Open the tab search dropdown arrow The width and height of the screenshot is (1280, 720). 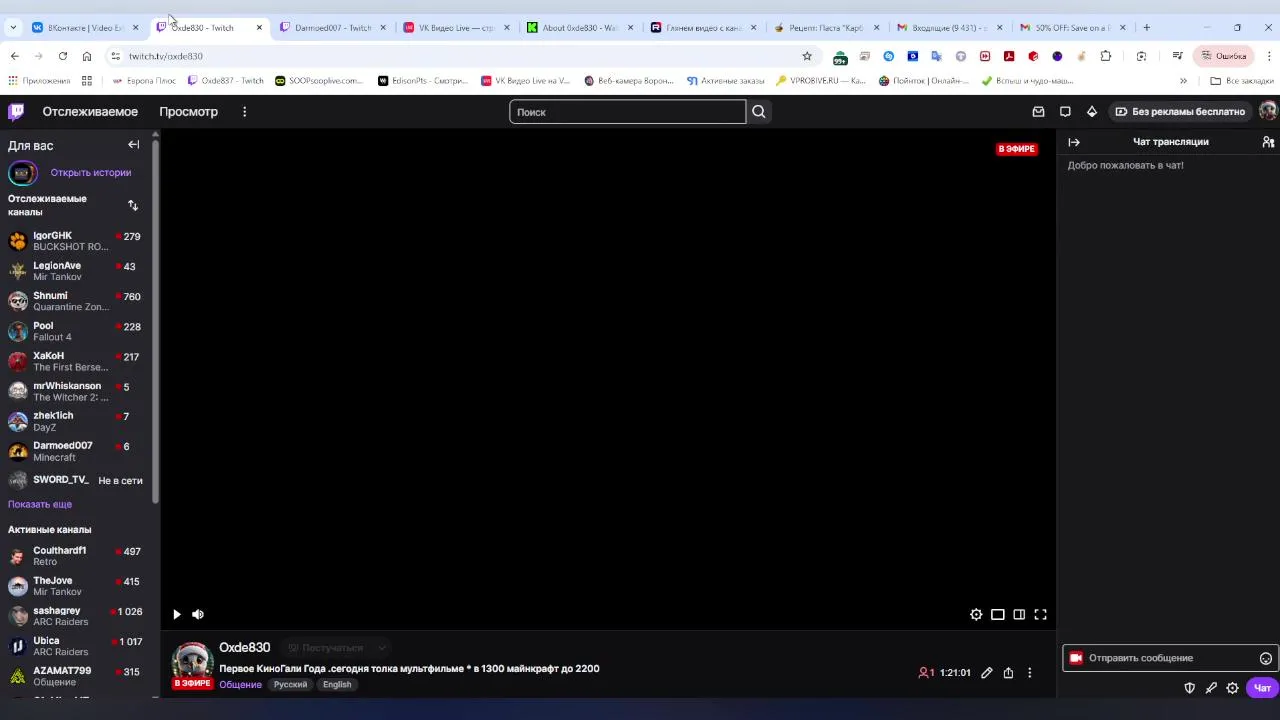13,28
